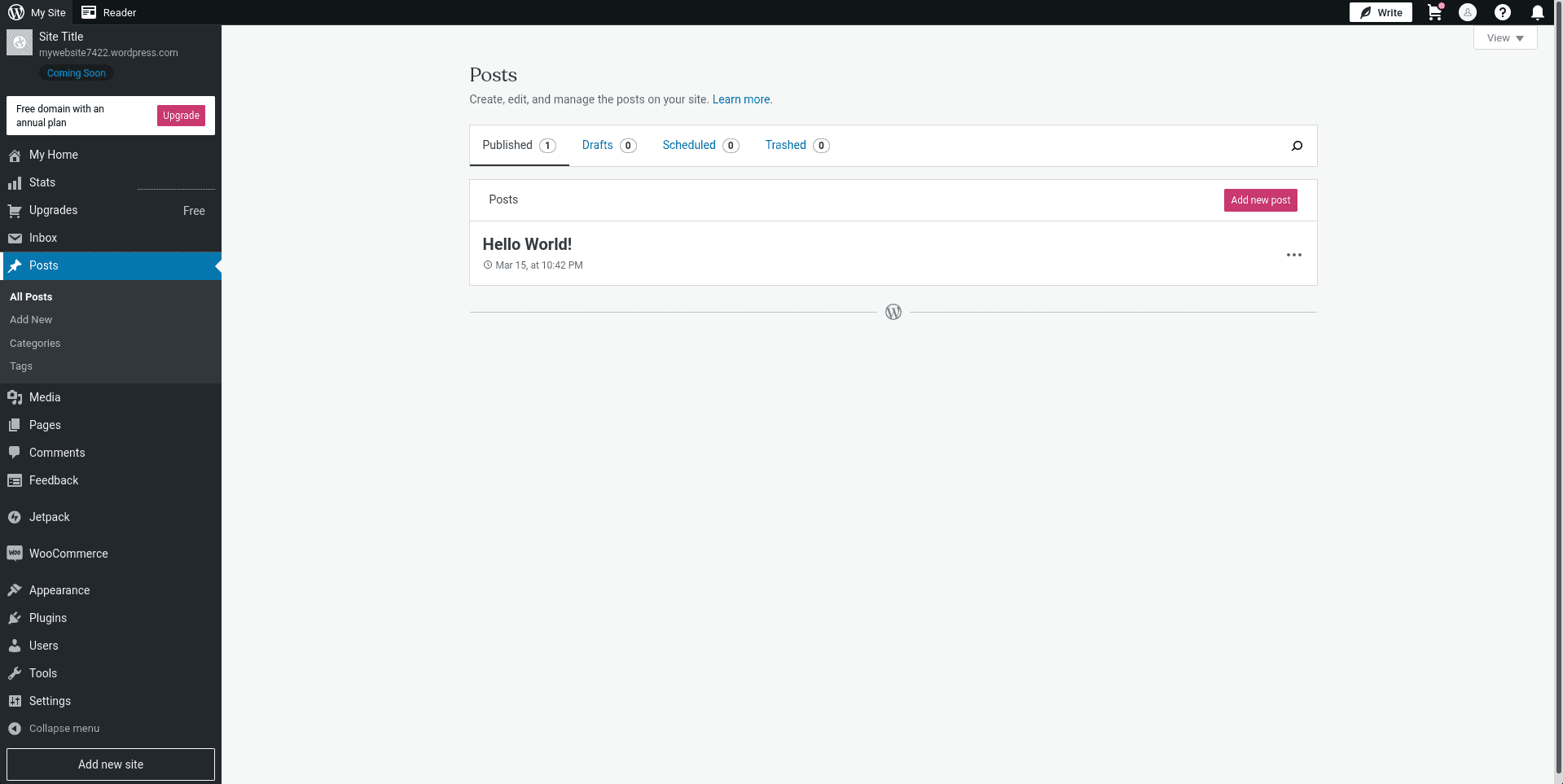Image resolution: width=1563 pixels, height=784 pixels.
Task: Click the Appearance brush icon
Action: tap(15, 590)
